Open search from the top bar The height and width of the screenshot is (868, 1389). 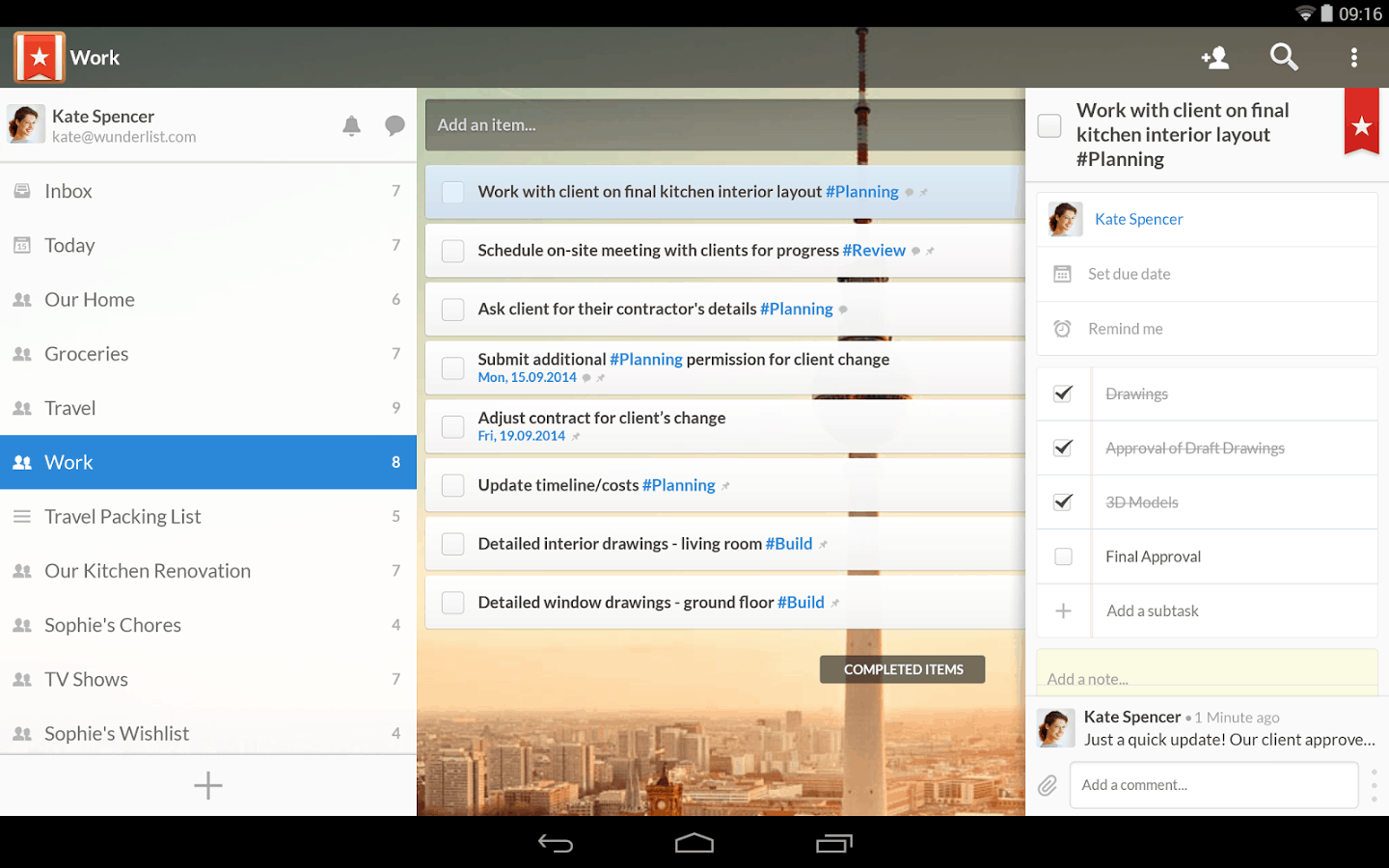[1284, 57]
